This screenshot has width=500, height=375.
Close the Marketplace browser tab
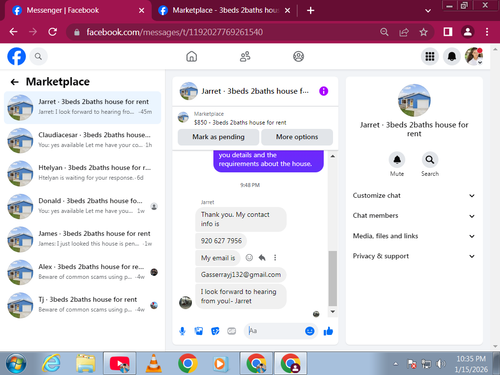(287, 11)
